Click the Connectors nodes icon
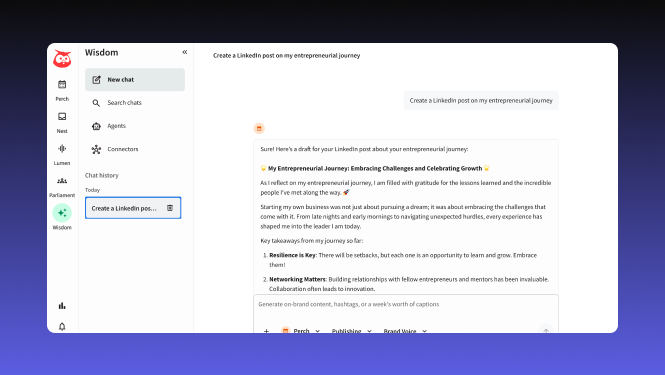 pos(96,149)
